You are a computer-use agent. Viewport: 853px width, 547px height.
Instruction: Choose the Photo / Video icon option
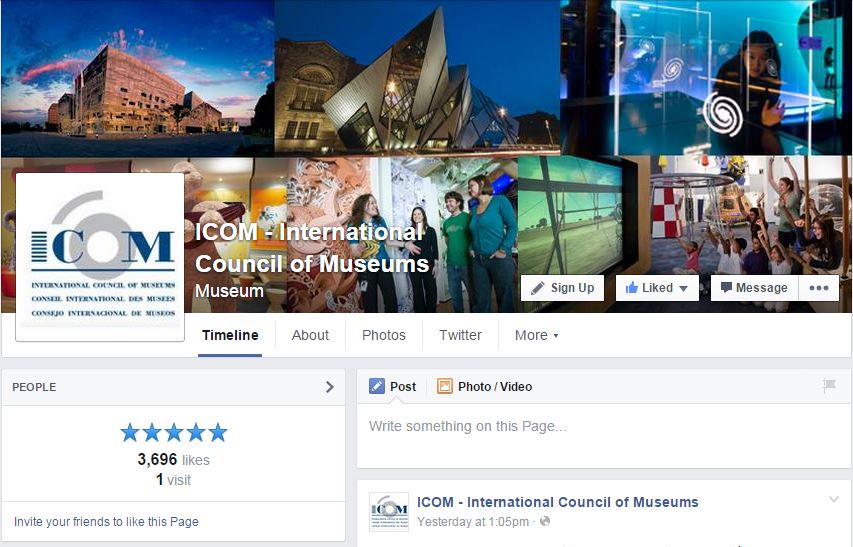coord(484,387)
